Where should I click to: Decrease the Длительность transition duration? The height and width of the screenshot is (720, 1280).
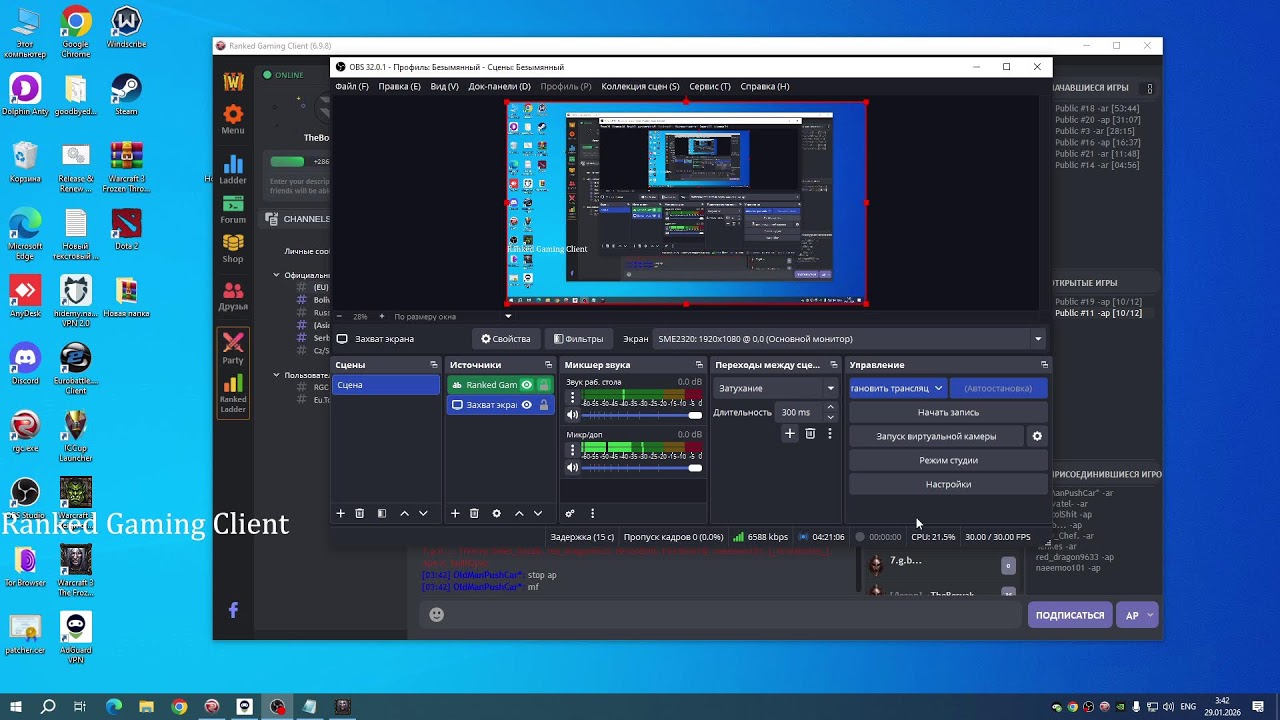coord(830,417)
